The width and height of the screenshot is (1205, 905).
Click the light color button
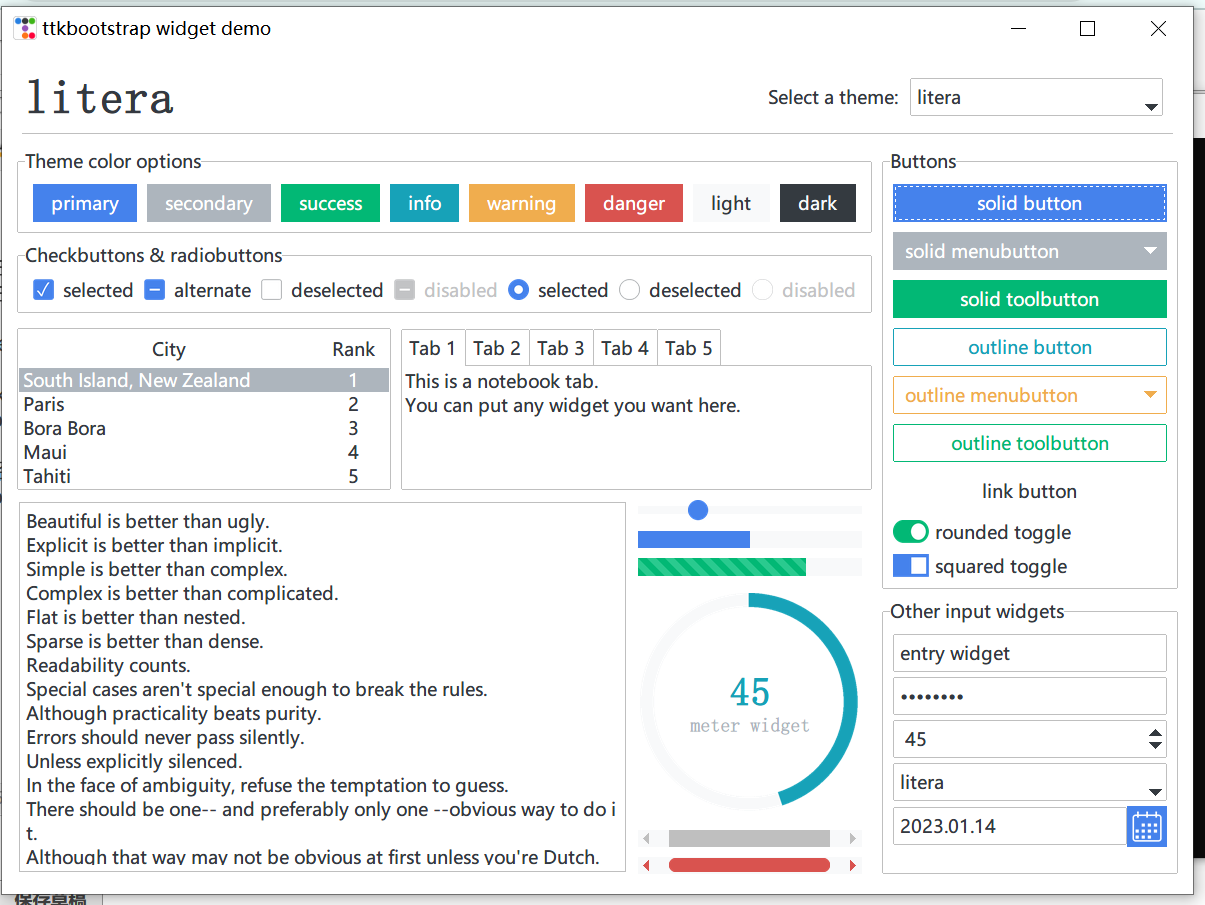pyautogui.click(x=731, y=203)
